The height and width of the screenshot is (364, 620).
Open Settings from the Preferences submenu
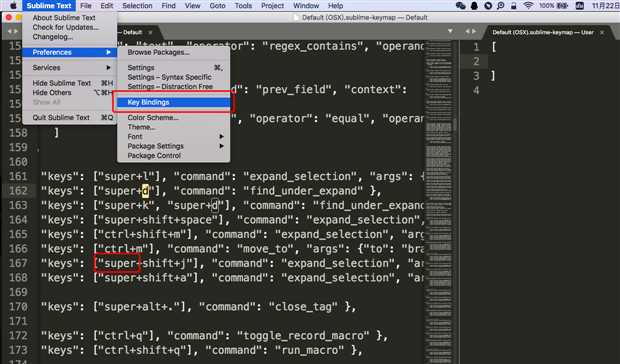(x=174, y=68)
